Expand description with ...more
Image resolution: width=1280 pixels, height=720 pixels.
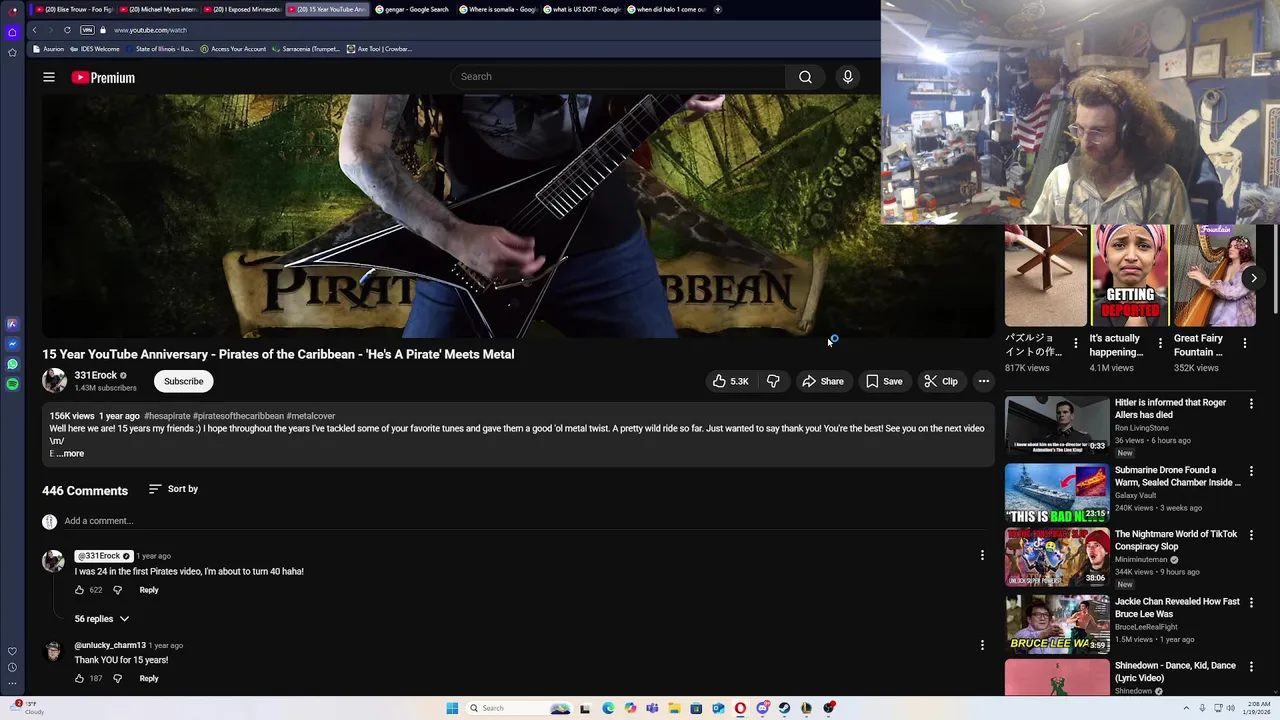(x=70, y=453)
